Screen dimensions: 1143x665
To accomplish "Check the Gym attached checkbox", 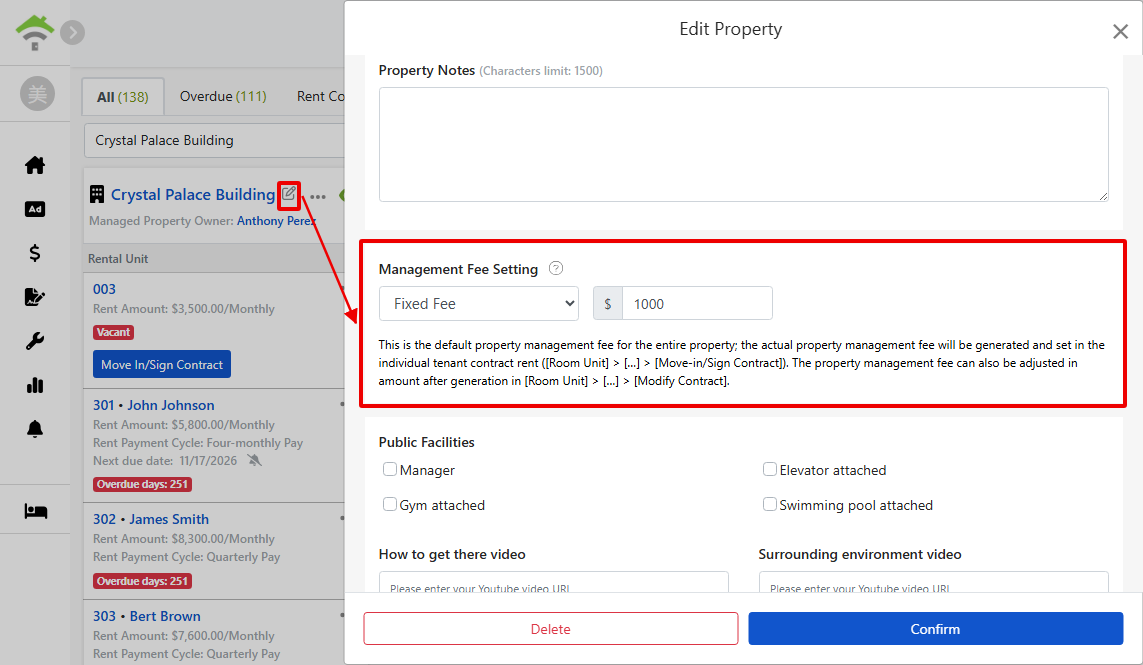I will pos(390,504).
